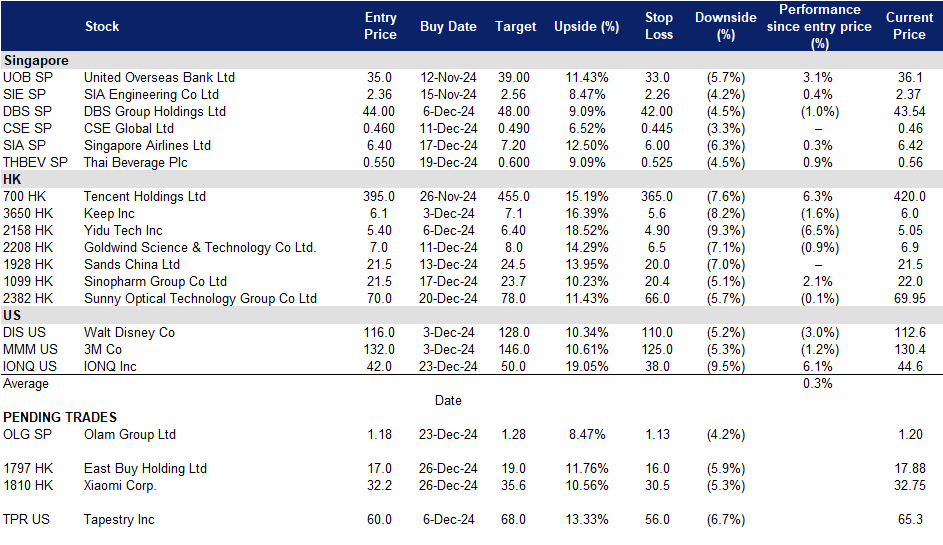Click Yidu Tech performance '(6.5%)'
943x545 pixels.
tap(819, 230)
